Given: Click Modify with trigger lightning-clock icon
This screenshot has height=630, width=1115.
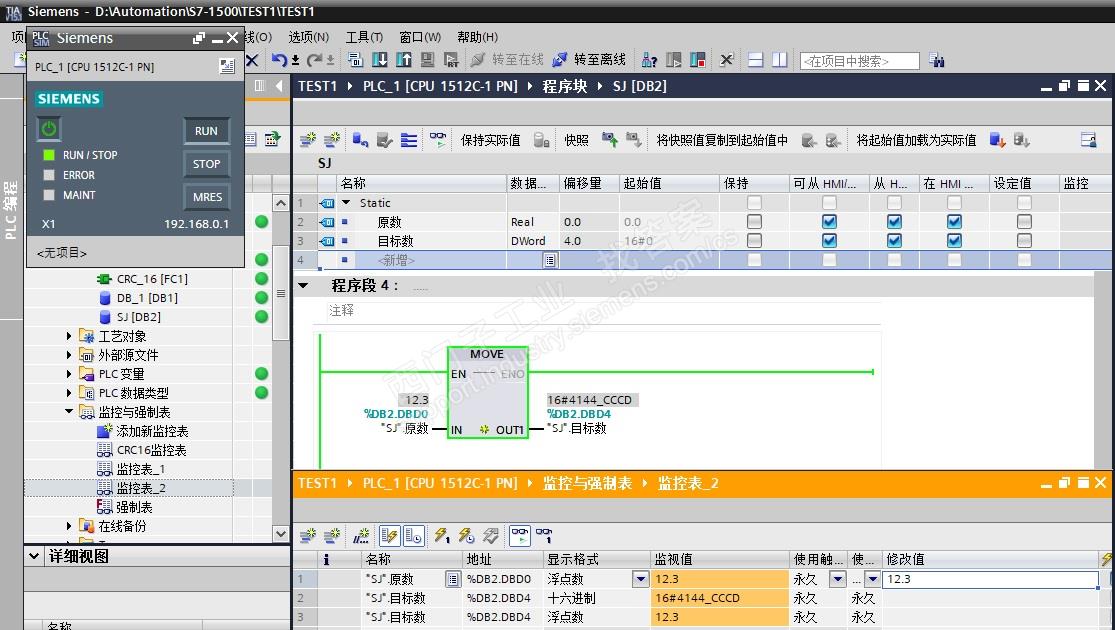Looking at the screenshot, I should pos(466,535).
